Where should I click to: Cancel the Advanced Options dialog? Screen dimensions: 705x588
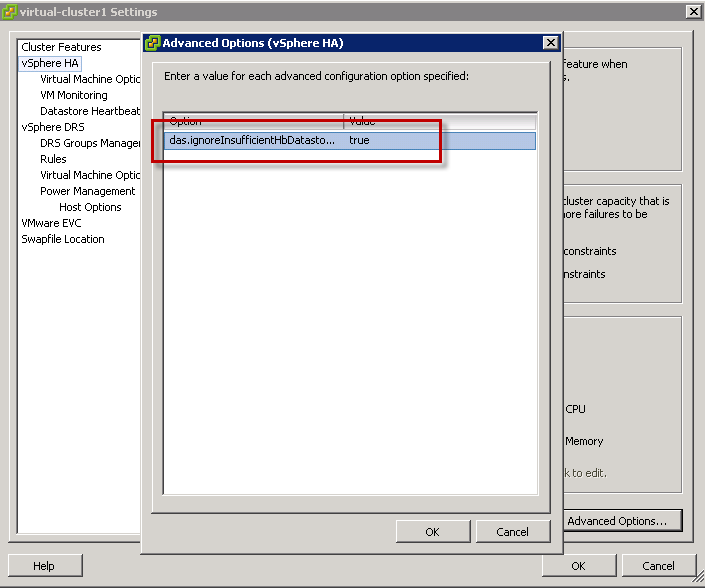(x=513, y=532)
